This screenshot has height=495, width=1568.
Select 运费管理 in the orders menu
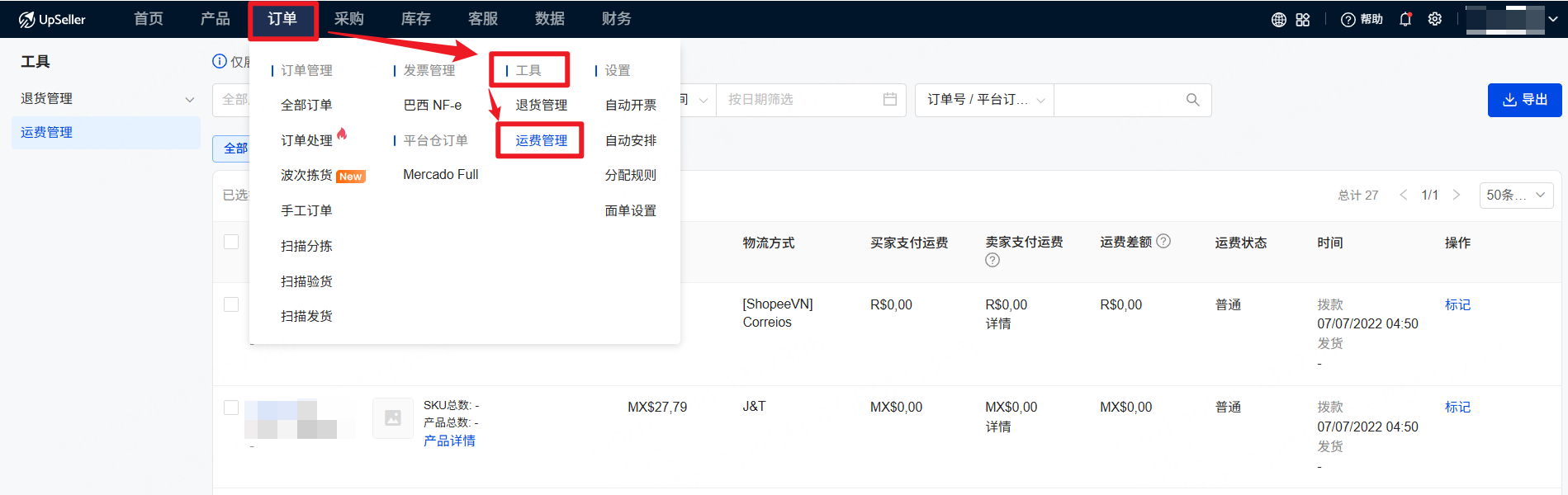click(541, 140)
